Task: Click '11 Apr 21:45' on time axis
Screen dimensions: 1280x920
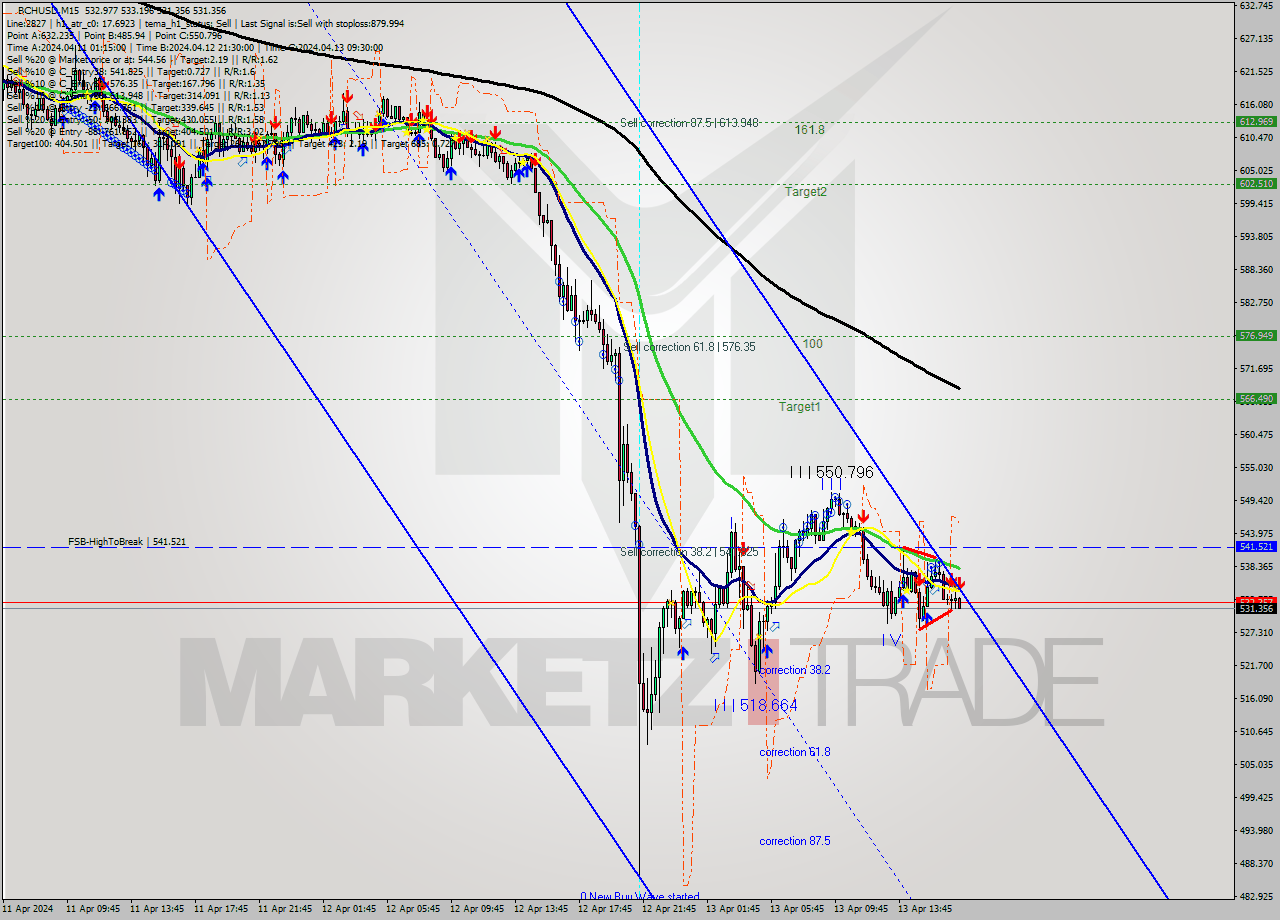Action: (285, 910)
